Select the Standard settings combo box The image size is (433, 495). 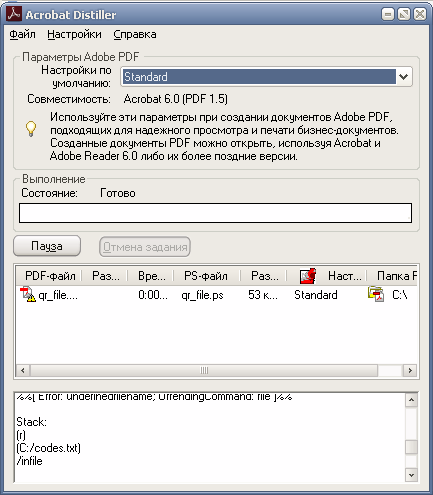click(266, 77)
